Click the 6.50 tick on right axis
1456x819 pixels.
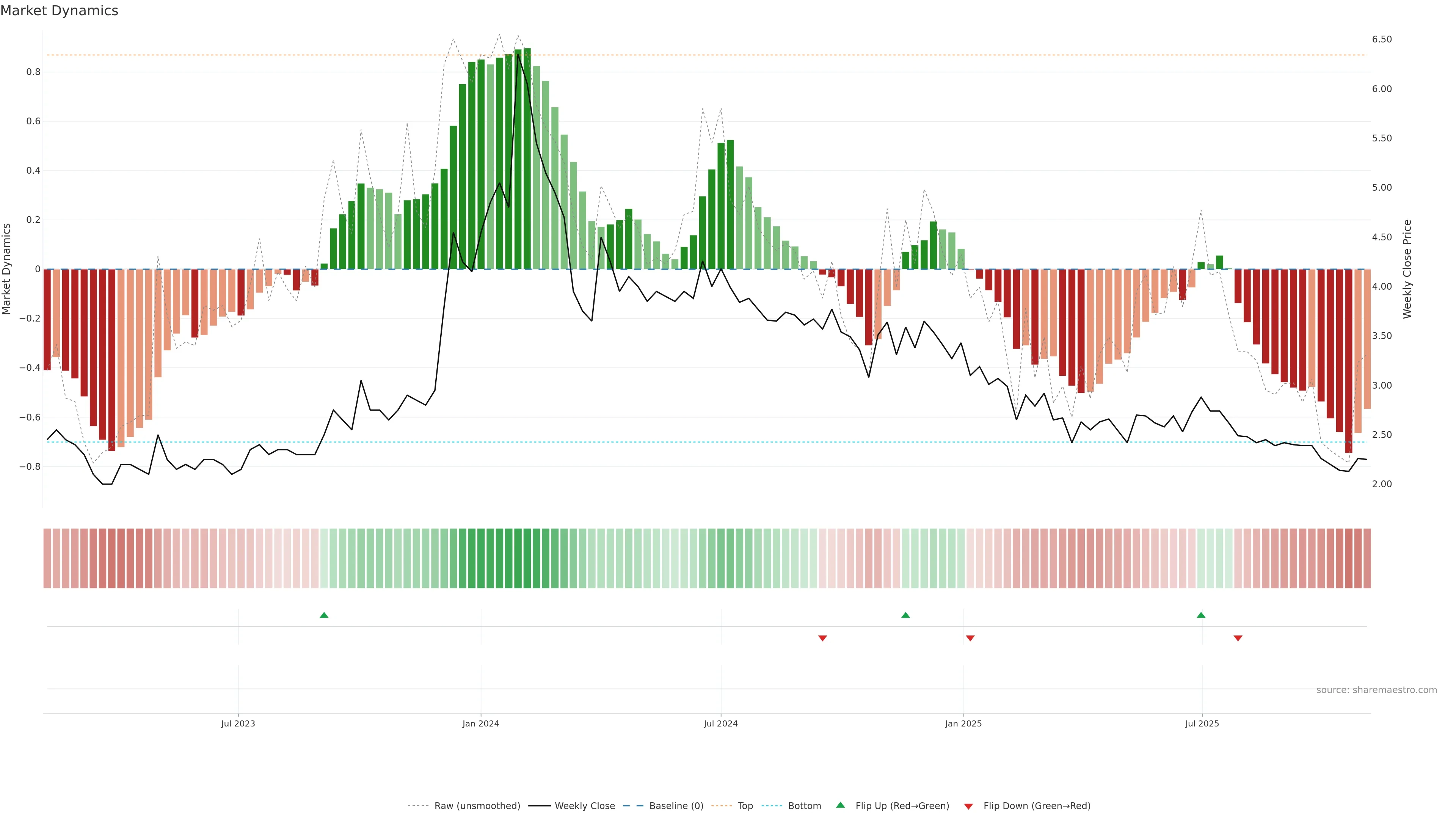(1381, 39)
